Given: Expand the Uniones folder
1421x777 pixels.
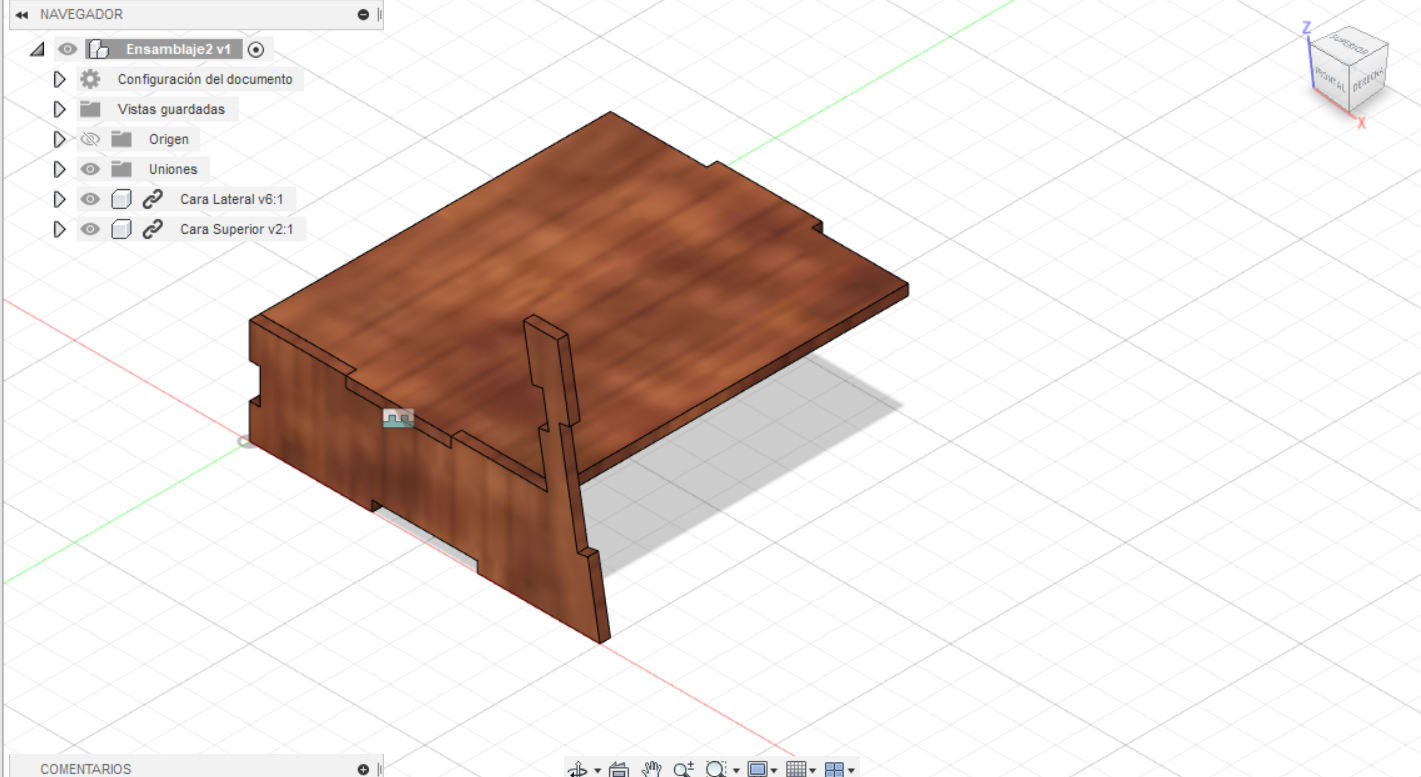Looking at the screenshot, I should (59, 169).
